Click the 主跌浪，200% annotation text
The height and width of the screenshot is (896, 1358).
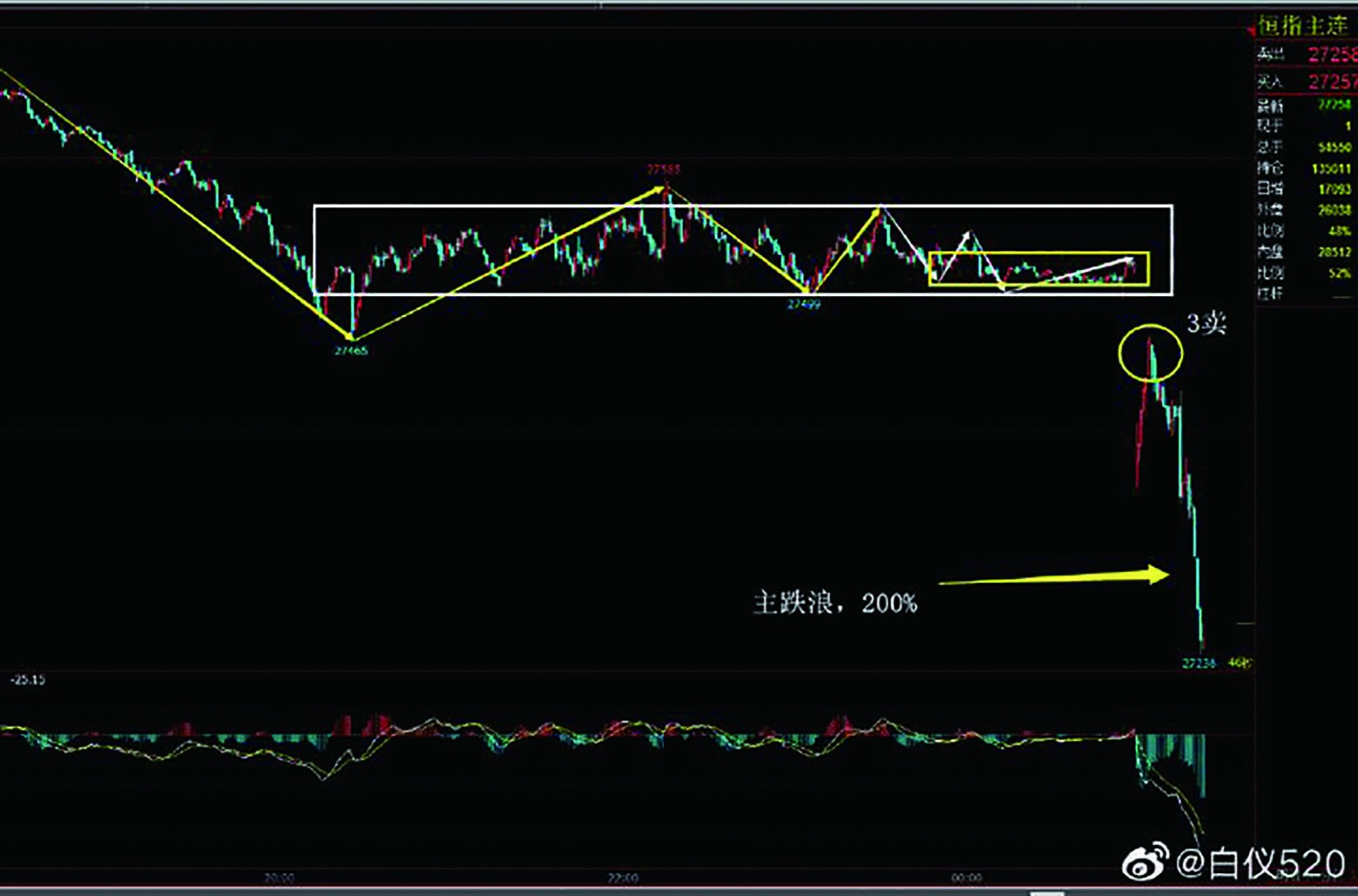coord(834,603)
